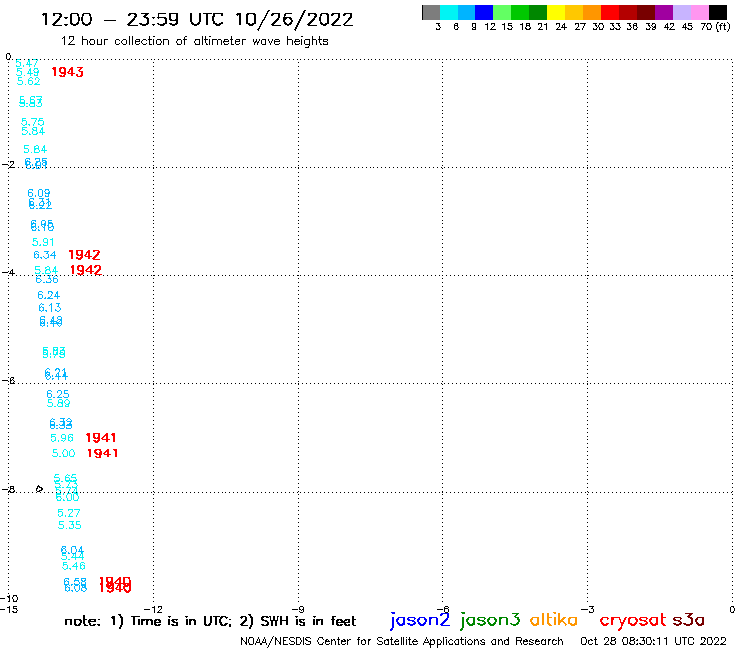Click the cyan swatch in the wave height legend
This screenshot has height=650, width=740.
coord(449,12)
